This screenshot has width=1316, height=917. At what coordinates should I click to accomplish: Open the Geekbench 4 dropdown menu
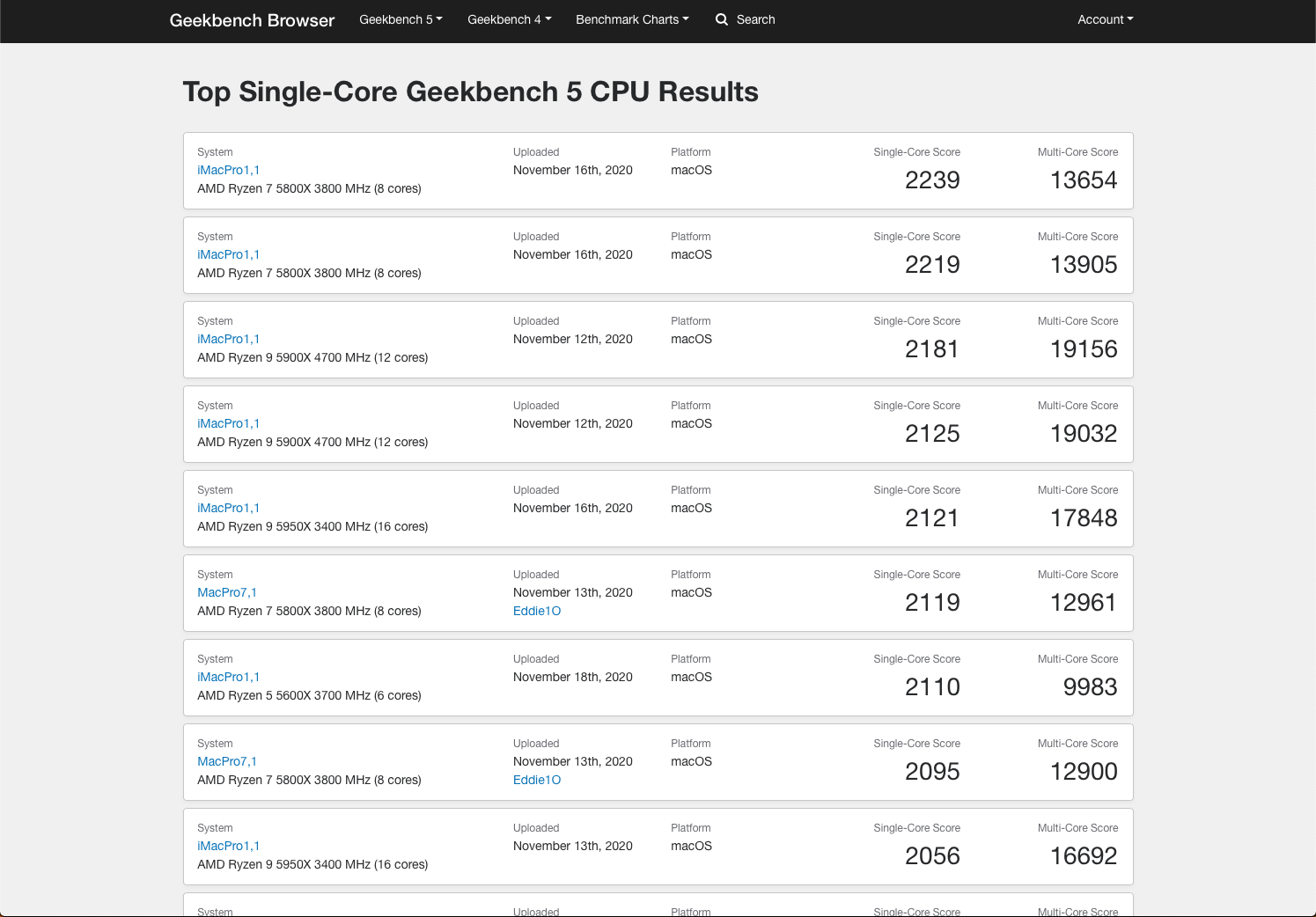coord(509,19)
